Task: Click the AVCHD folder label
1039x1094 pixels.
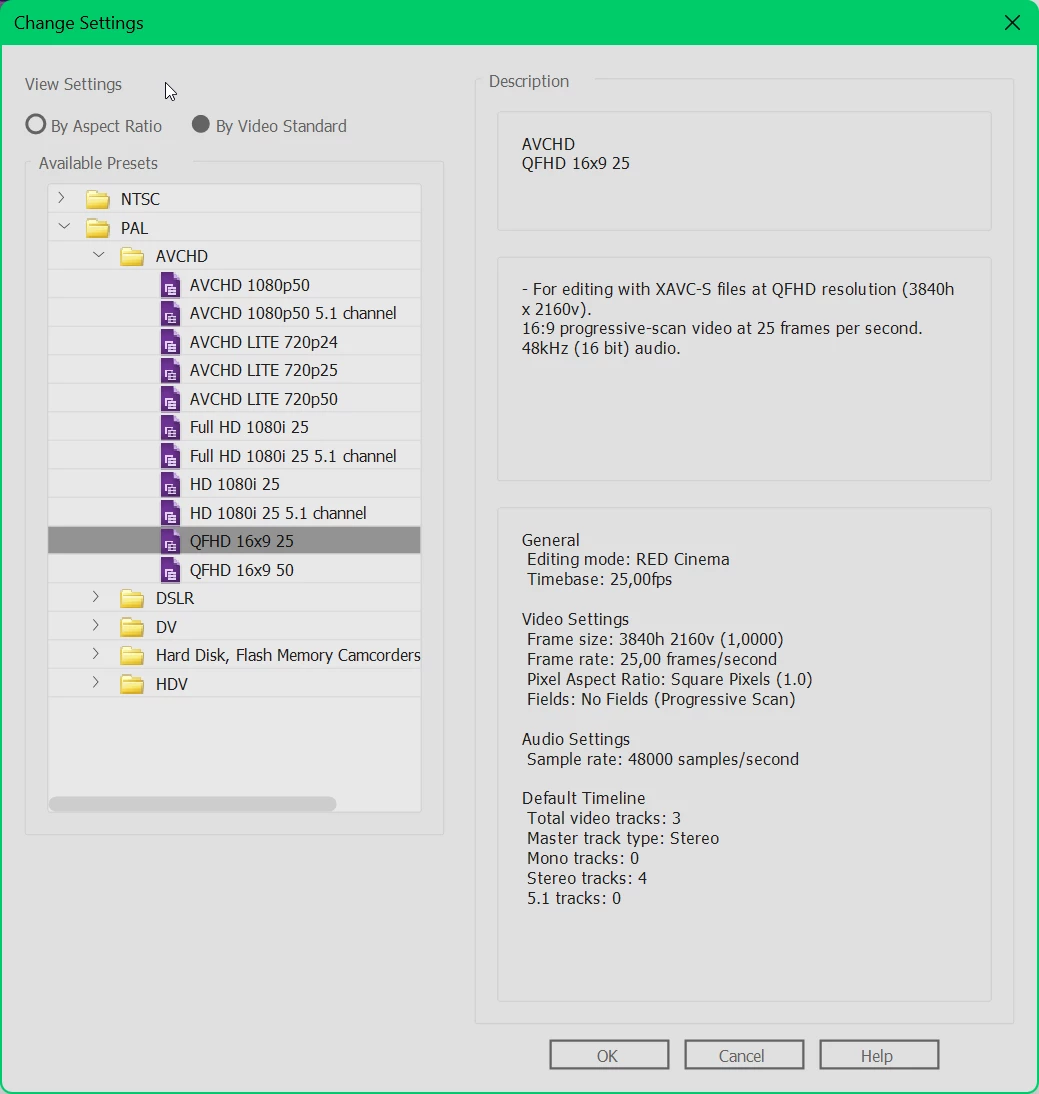Action: (x=182, y=257)
